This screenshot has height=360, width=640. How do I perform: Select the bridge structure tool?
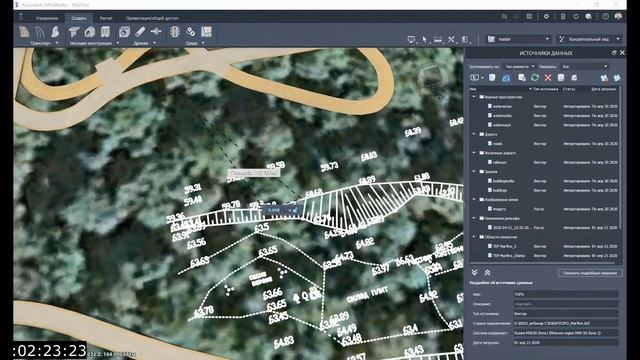tap(74, 32)
